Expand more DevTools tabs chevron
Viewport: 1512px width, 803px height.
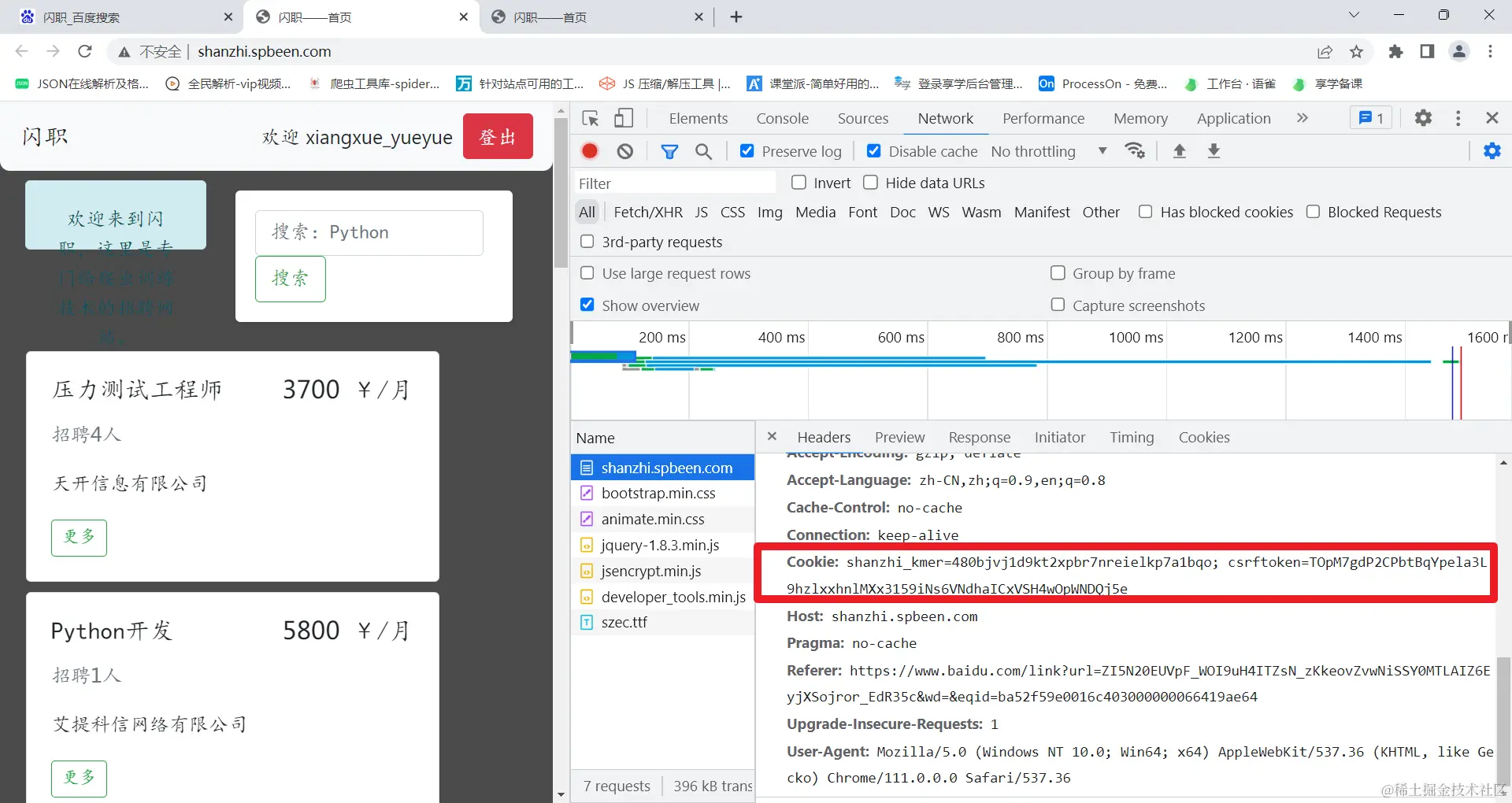click(1302, 118)
